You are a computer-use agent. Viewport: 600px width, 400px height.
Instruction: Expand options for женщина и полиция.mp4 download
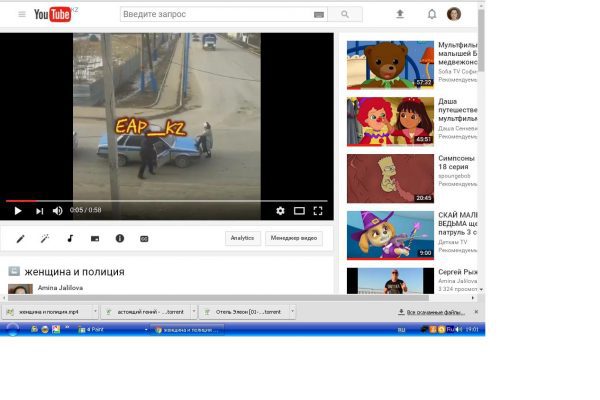pyautogui.click(x=92, y=312)
